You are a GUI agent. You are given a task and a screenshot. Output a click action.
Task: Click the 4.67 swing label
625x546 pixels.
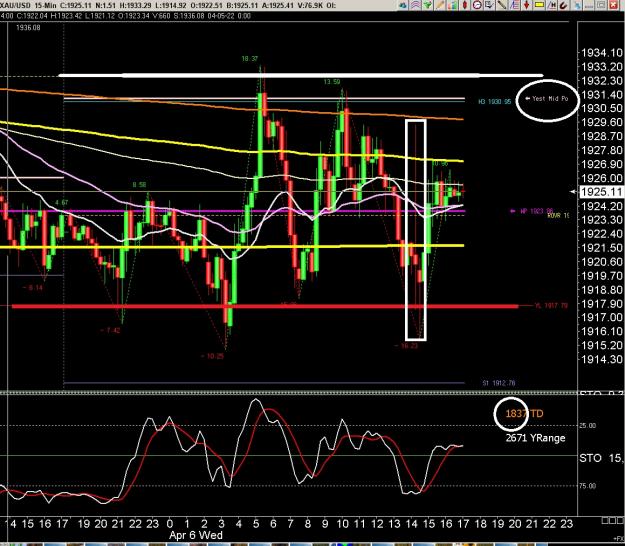point(62,202)
